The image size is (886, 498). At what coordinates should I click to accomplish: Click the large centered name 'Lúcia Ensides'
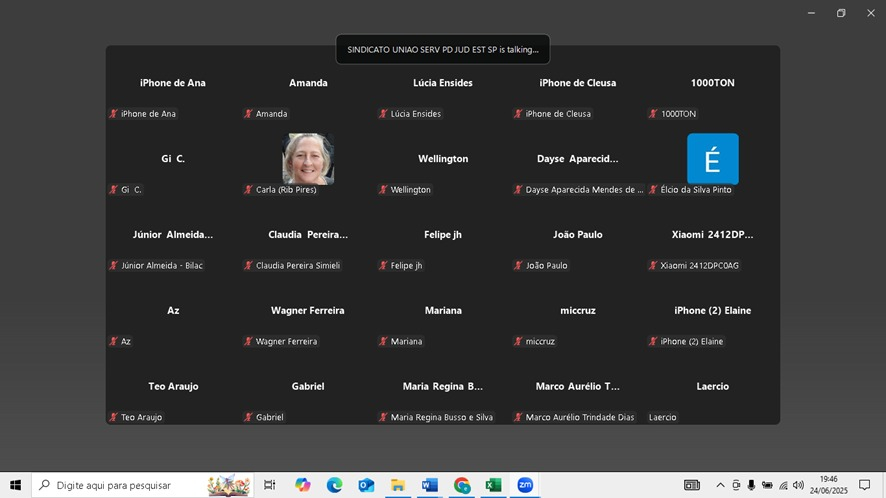(x=442, y=83)
